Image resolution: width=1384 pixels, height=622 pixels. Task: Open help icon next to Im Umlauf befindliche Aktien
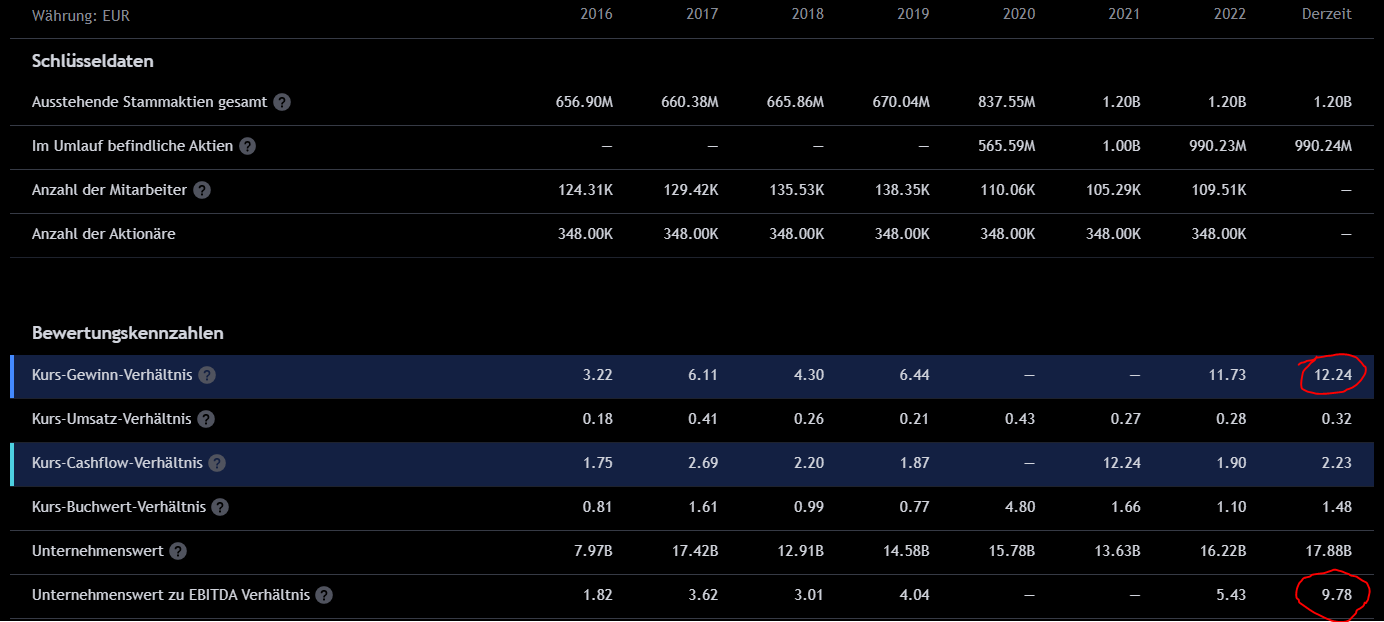(x=248, y=146)
